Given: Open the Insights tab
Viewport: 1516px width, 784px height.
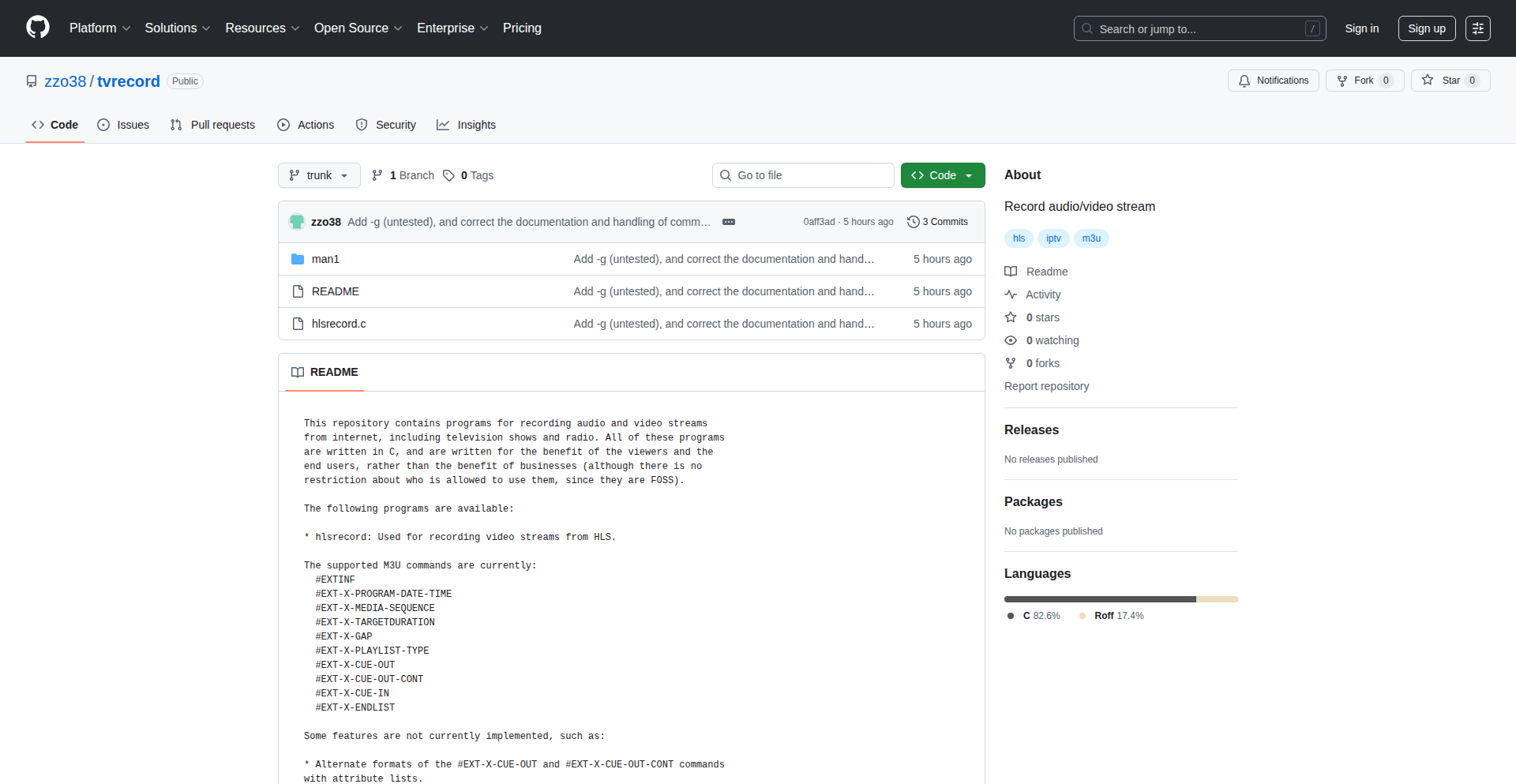Looking at the screenshot, I should click(467, 125).
